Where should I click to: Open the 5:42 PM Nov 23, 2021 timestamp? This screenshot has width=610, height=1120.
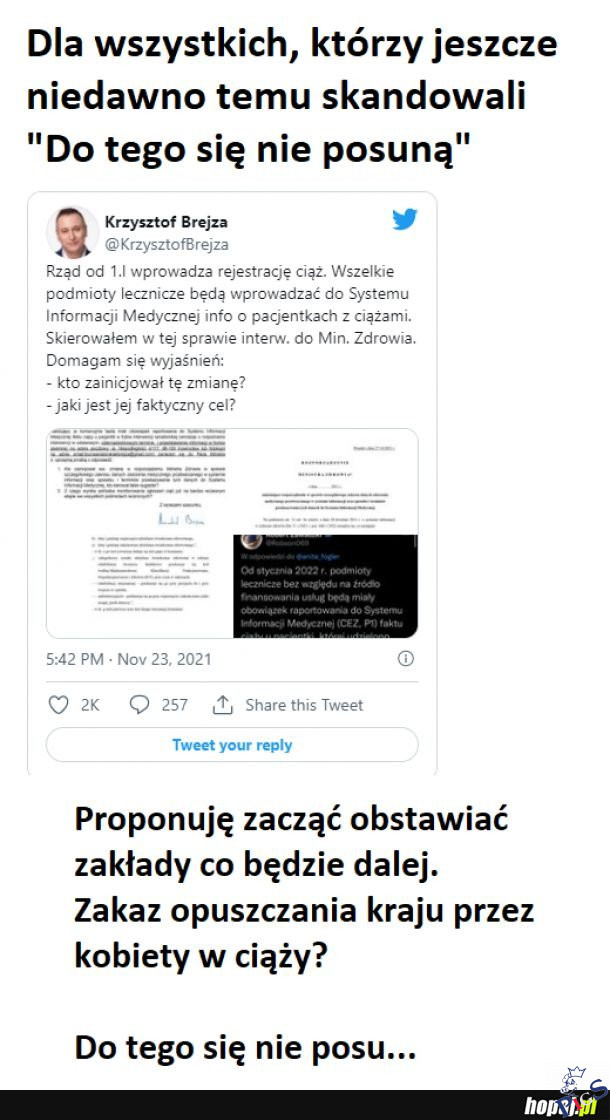(129, 659)
